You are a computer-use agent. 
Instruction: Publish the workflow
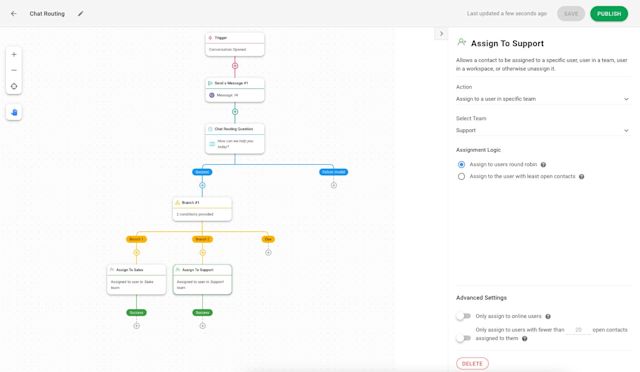(609, 13)
